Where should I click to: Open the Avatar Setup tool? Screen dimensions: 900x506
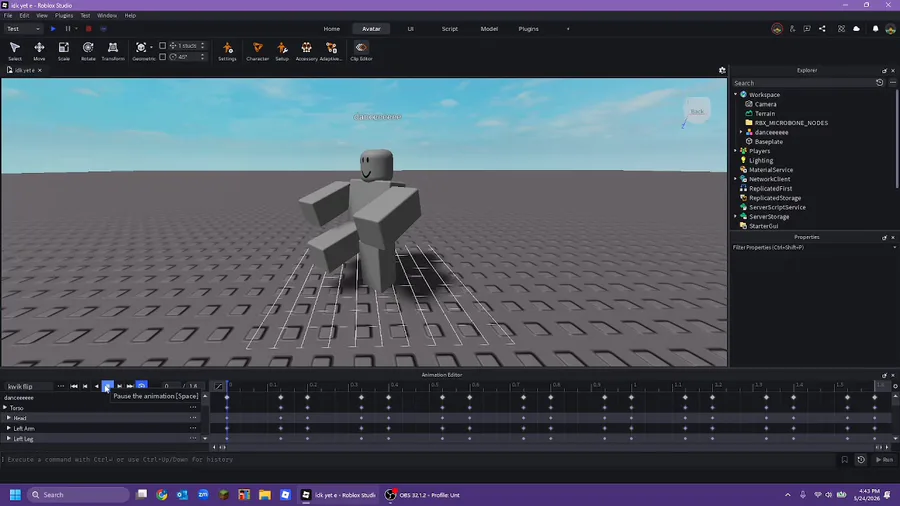[282, 50]
